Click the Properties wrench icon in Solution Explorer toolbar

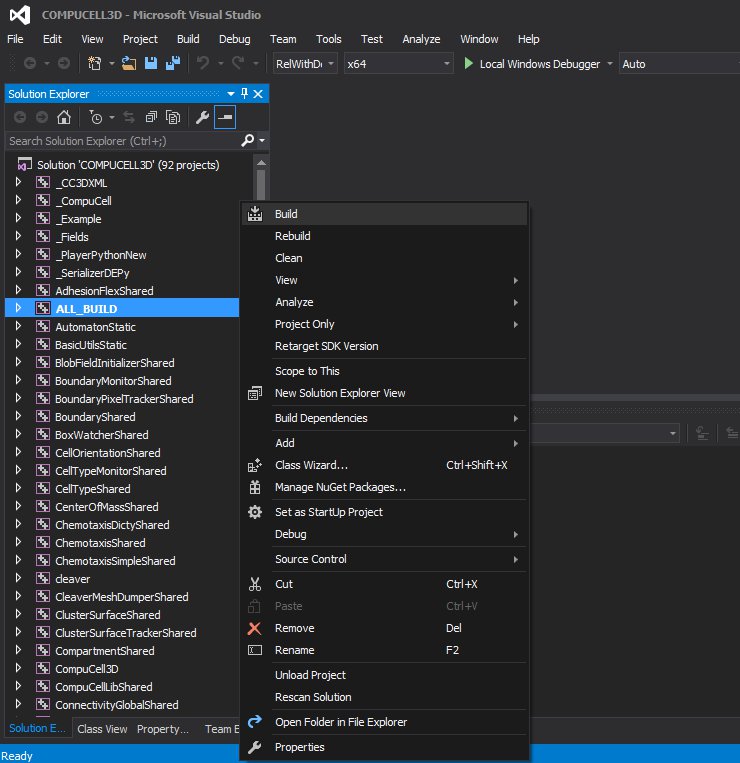tap(201, 117)
